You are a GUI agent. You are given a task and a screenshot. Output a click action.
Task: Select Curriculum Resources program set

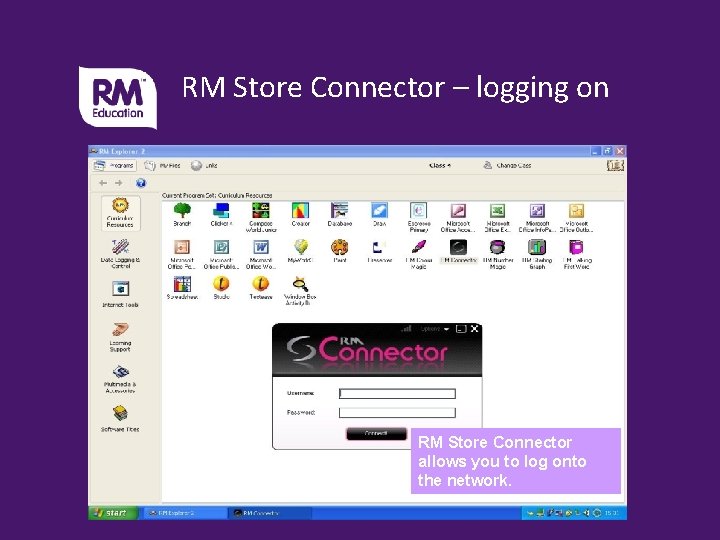[120, 213]
